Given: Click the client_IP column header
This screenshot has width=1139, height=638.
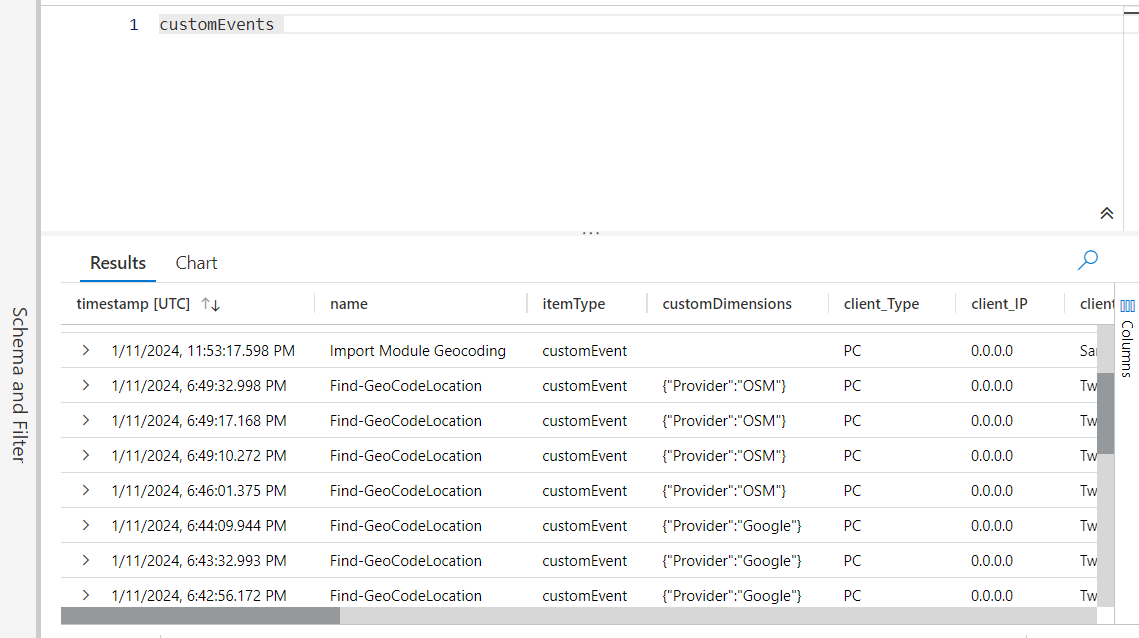Looking at the screenshot, I should coord(999,304).
